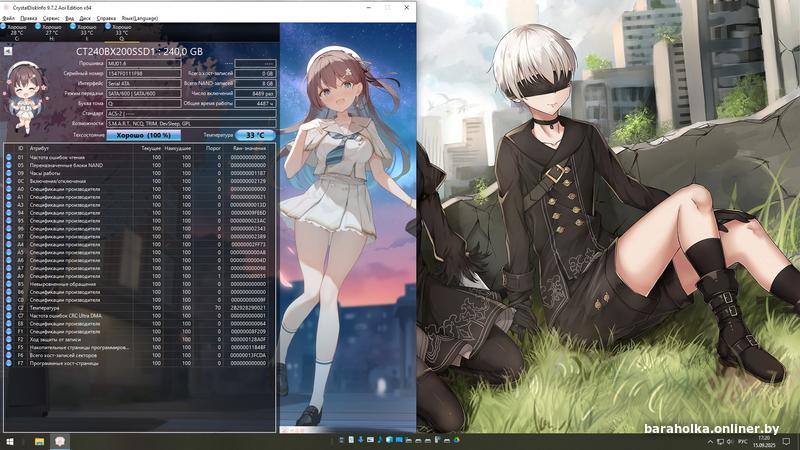Viewport: 800px width, 450px height.
Task: Click the Порог column header
Action: (x=213, y=148)
